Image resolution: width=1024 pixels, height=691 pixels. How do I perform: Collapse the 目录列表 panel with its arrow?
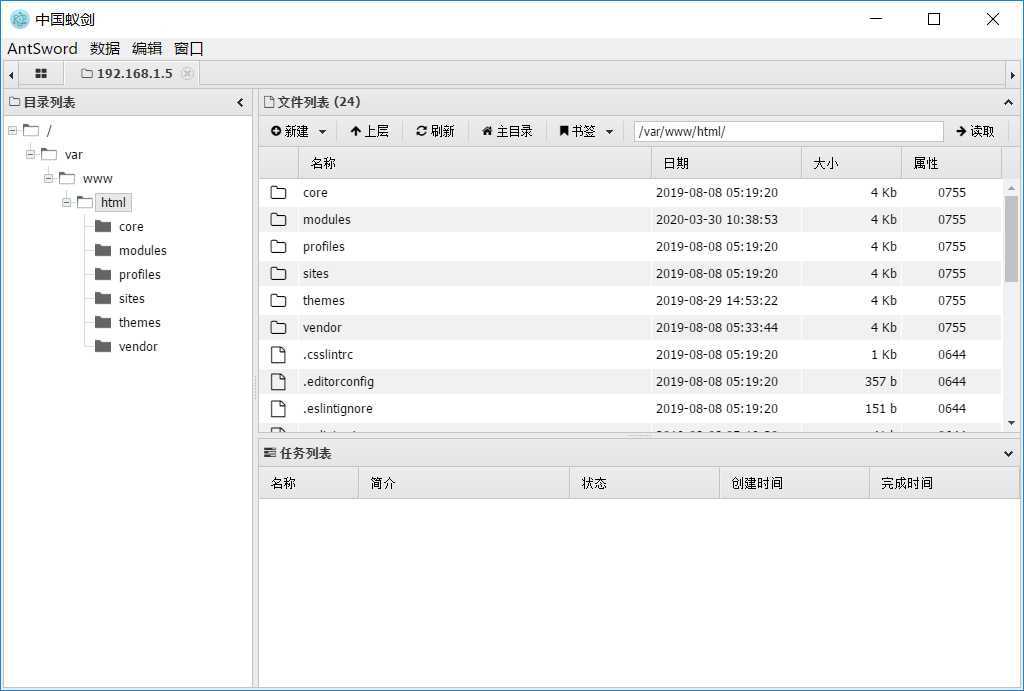point(240,102)
